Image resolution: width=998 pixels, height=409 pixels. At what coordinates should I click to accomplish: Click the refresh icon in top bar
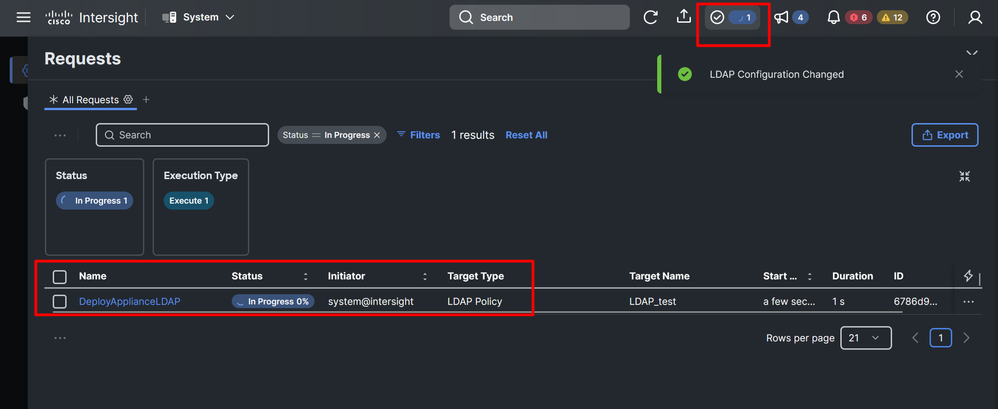[x=651, y=17]
